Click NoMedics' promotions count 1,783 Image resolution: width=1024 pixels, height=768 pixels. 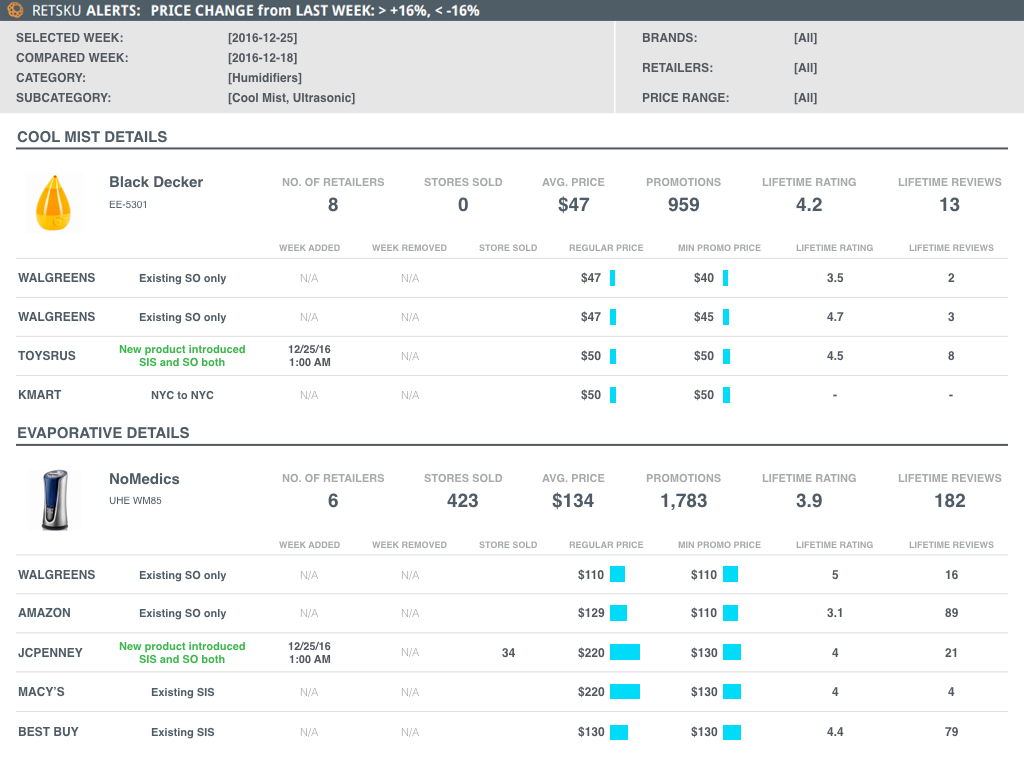click(684, 500)
